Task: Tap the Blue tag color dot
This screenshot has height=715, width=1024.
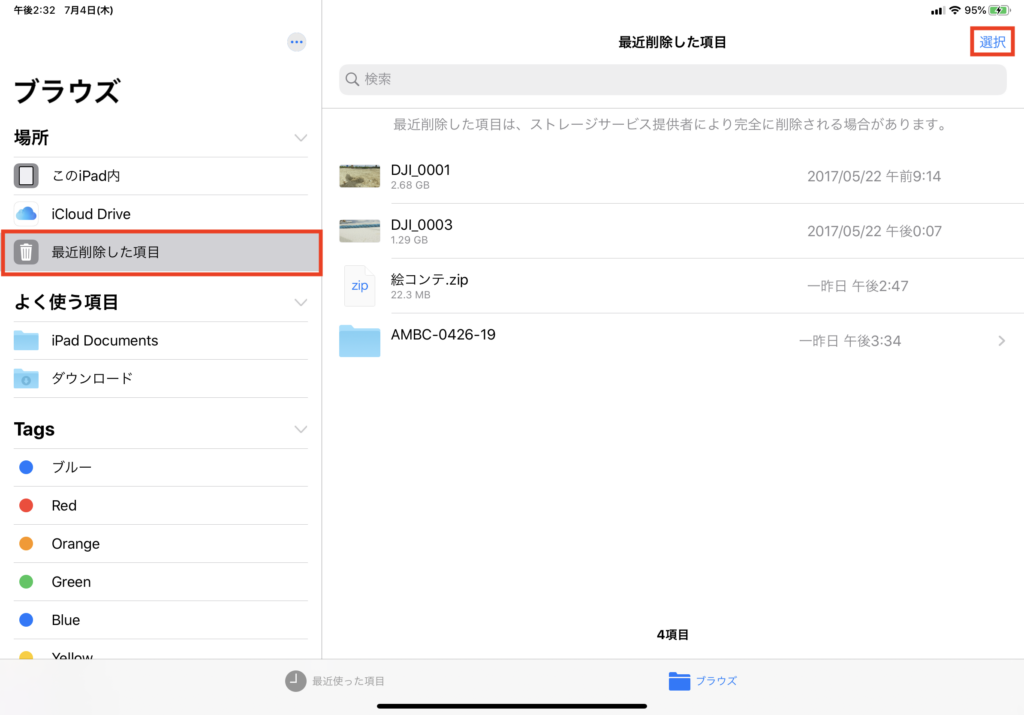Action: tap(26, 620)
